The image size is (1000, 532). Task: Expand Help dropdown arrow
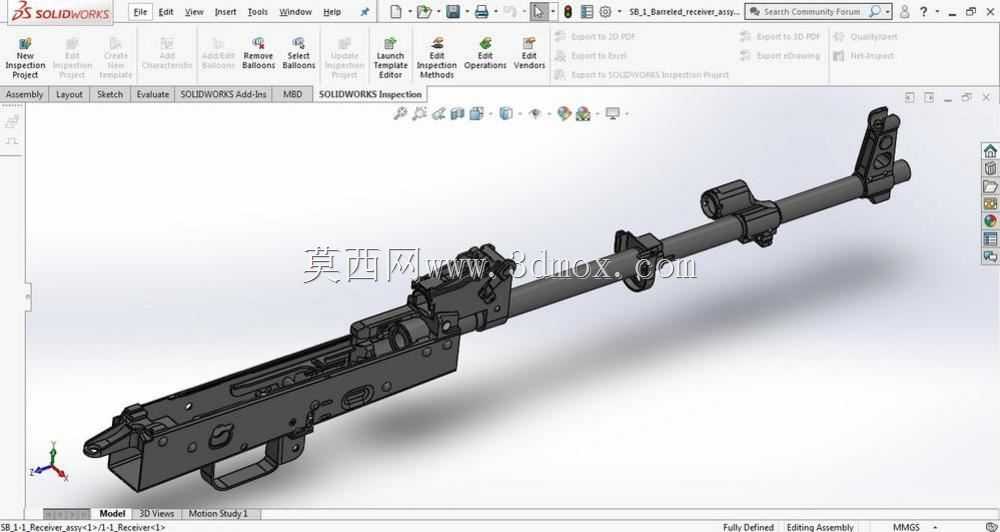(x=937, y=11)
